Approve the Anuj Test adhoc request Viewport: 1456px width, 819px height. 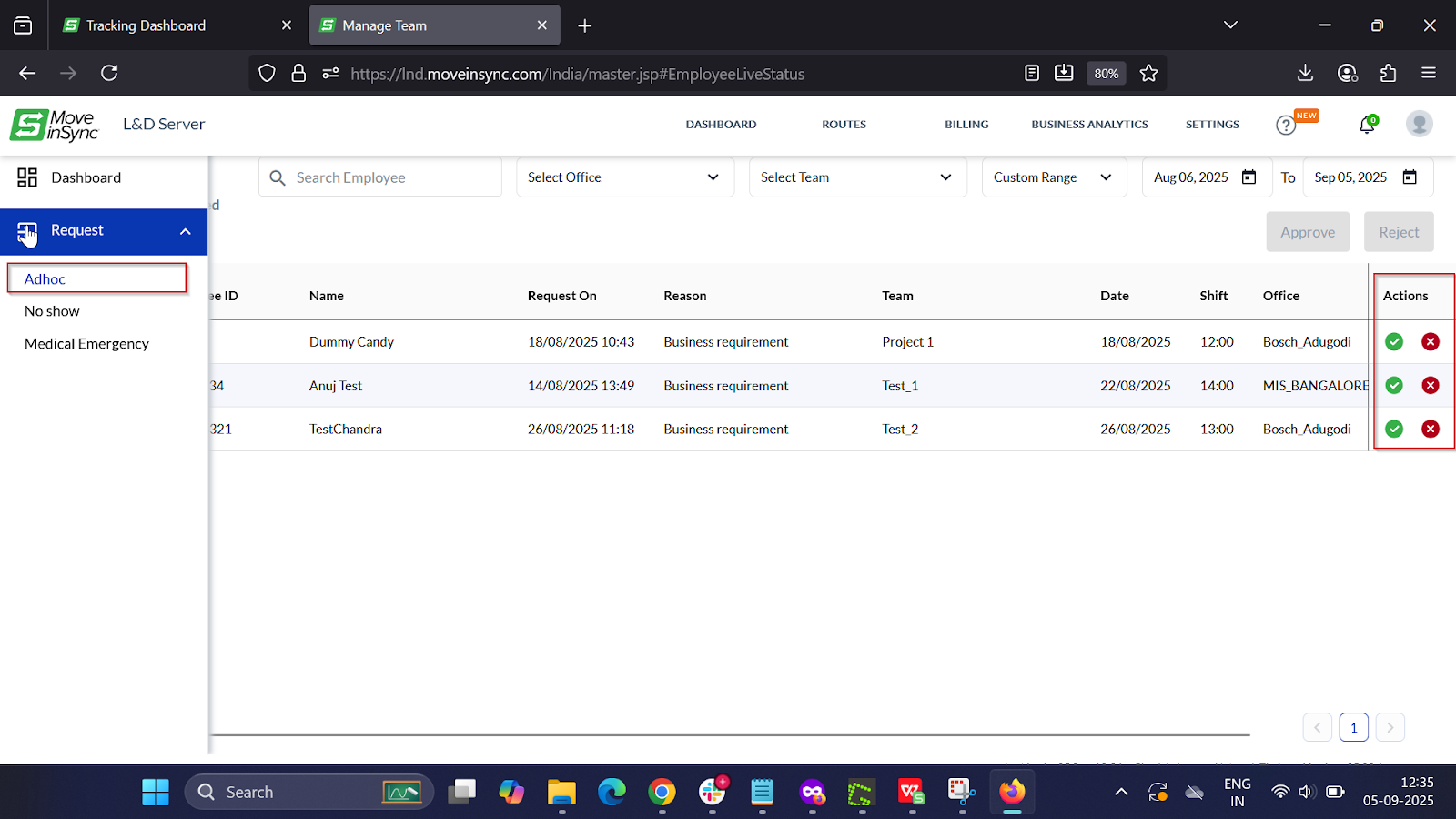point(1393,386)
